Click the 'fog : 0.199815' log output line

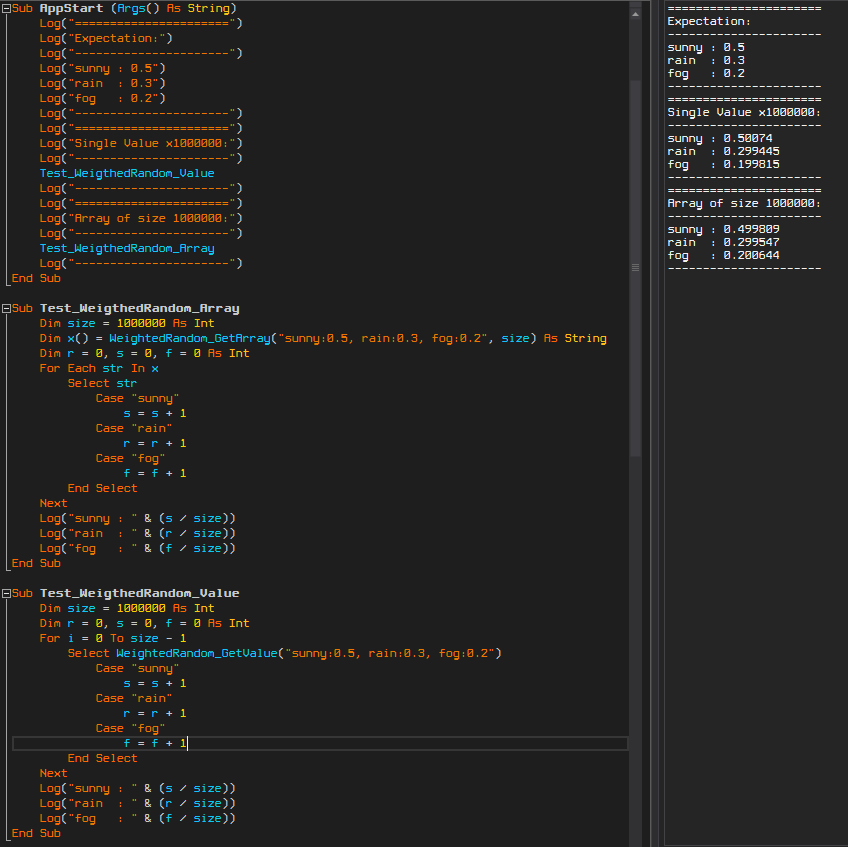point(724,164)
